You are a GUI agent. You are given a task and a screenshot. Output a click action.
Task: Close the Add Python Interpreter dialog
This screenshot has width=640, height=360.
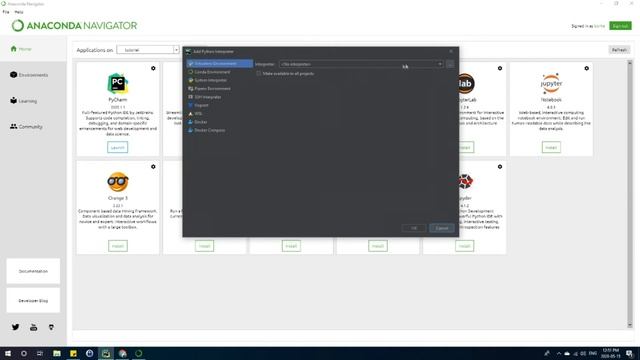point(451,51)
